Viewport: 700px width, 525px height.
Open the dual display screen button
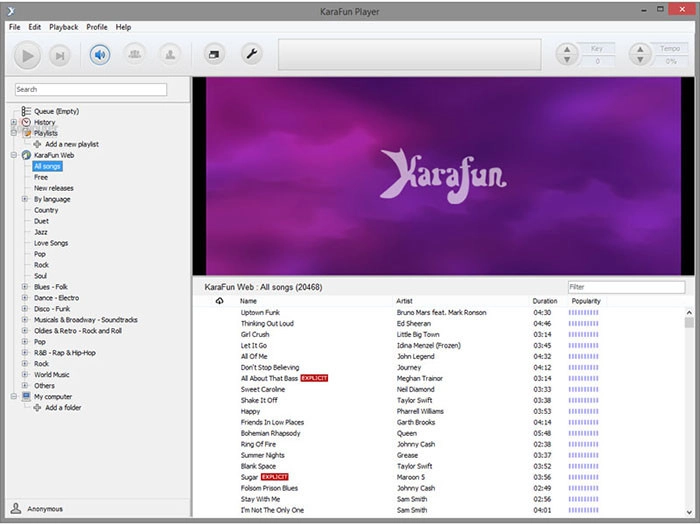point(215,55)
